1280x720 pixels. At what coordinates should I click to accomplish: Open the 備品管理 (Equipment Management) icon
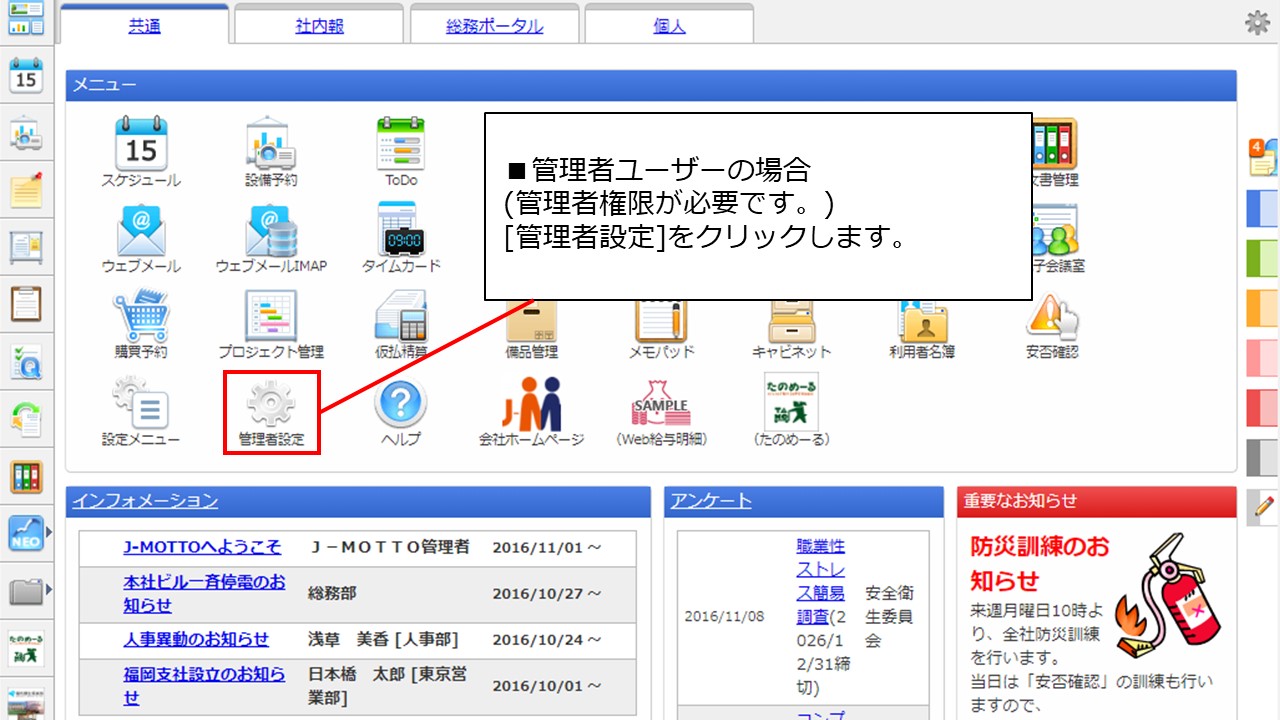[x=531, y=319]
